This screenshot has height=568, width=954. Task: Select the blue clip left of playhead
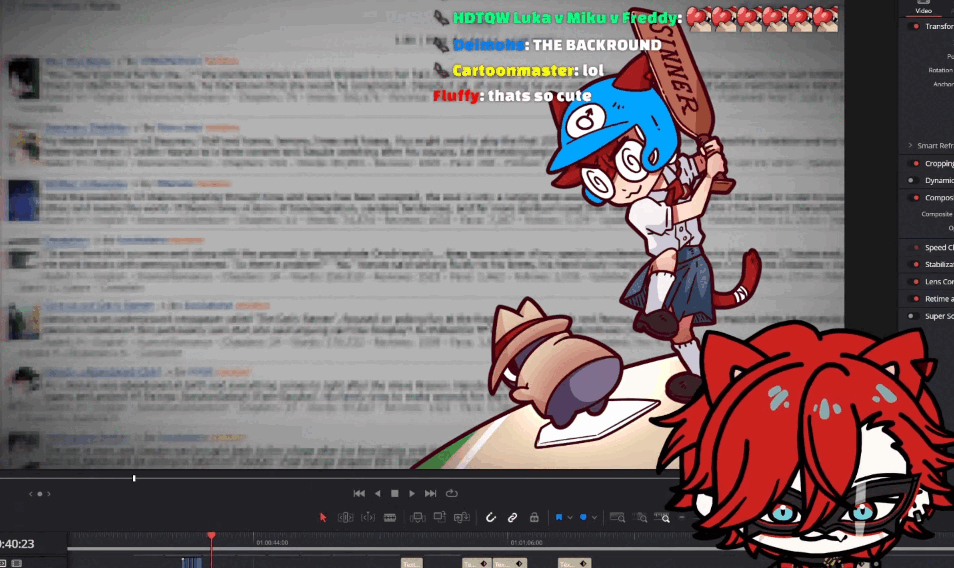click(192, 563)
